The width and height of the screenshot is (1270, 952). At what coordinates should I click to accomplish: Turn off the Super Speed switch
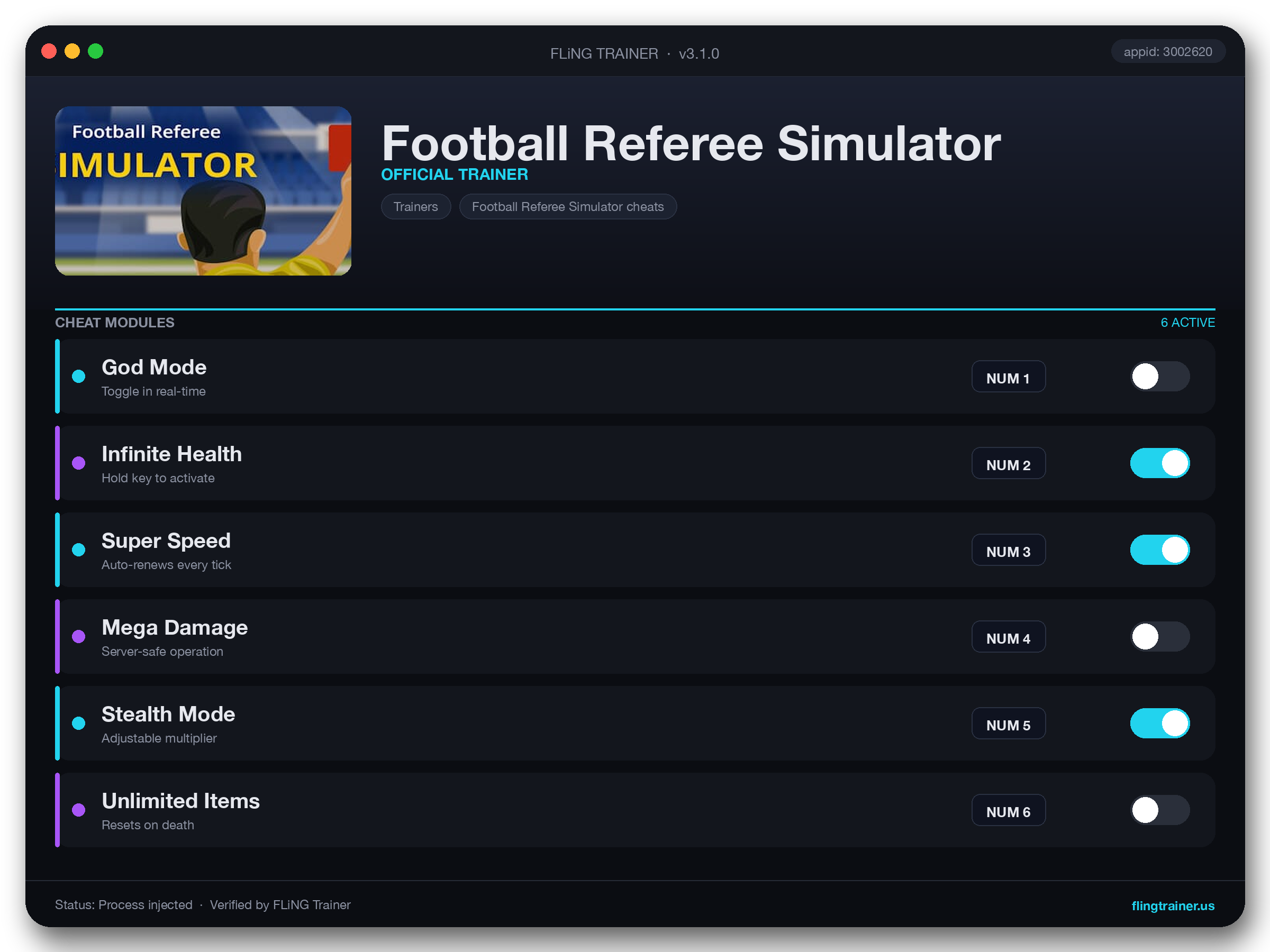point(1160,550)
